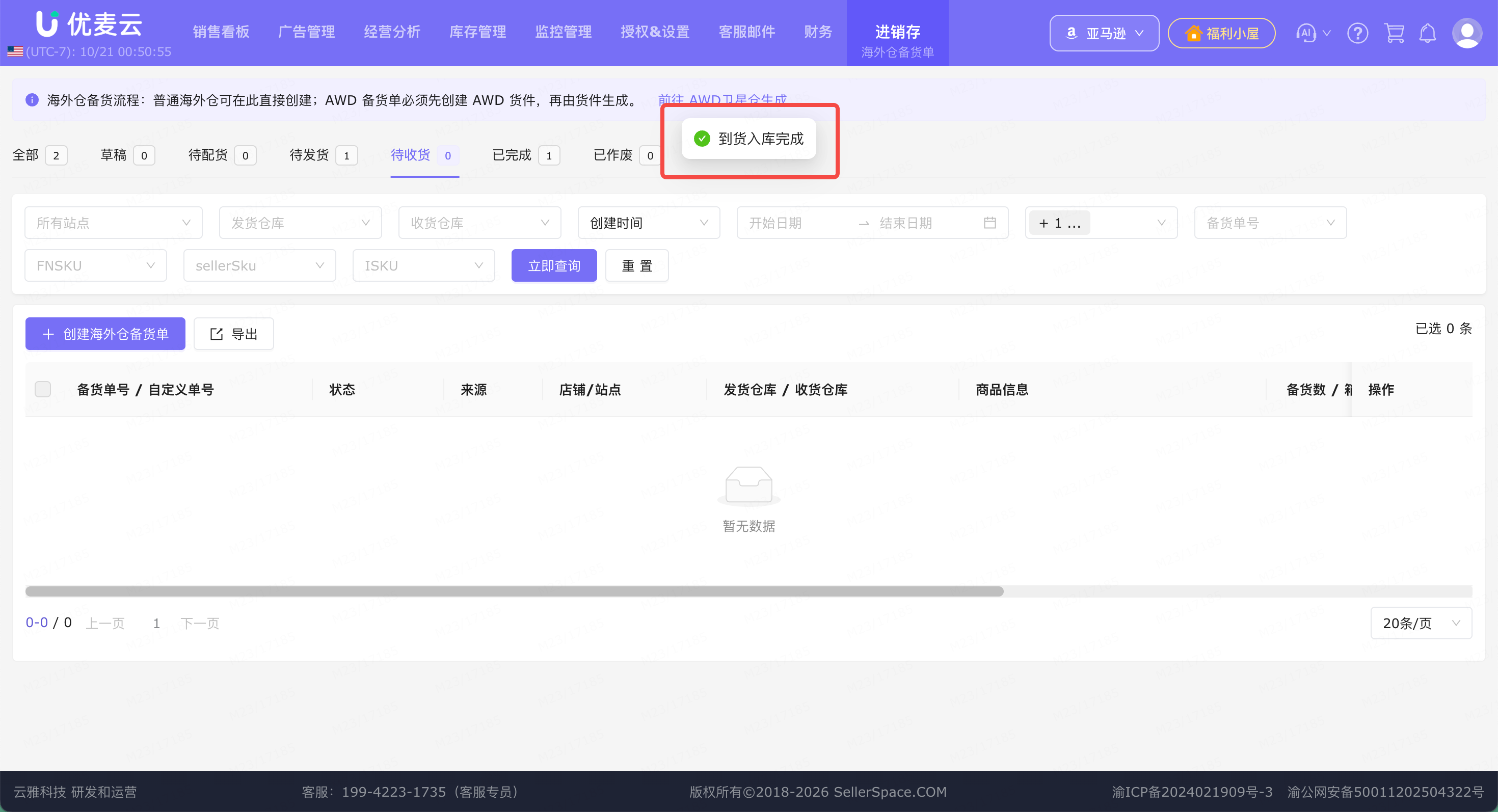Click the 优麦云 logo
This screenshot has width=1498, height=812.
[89, 24]
